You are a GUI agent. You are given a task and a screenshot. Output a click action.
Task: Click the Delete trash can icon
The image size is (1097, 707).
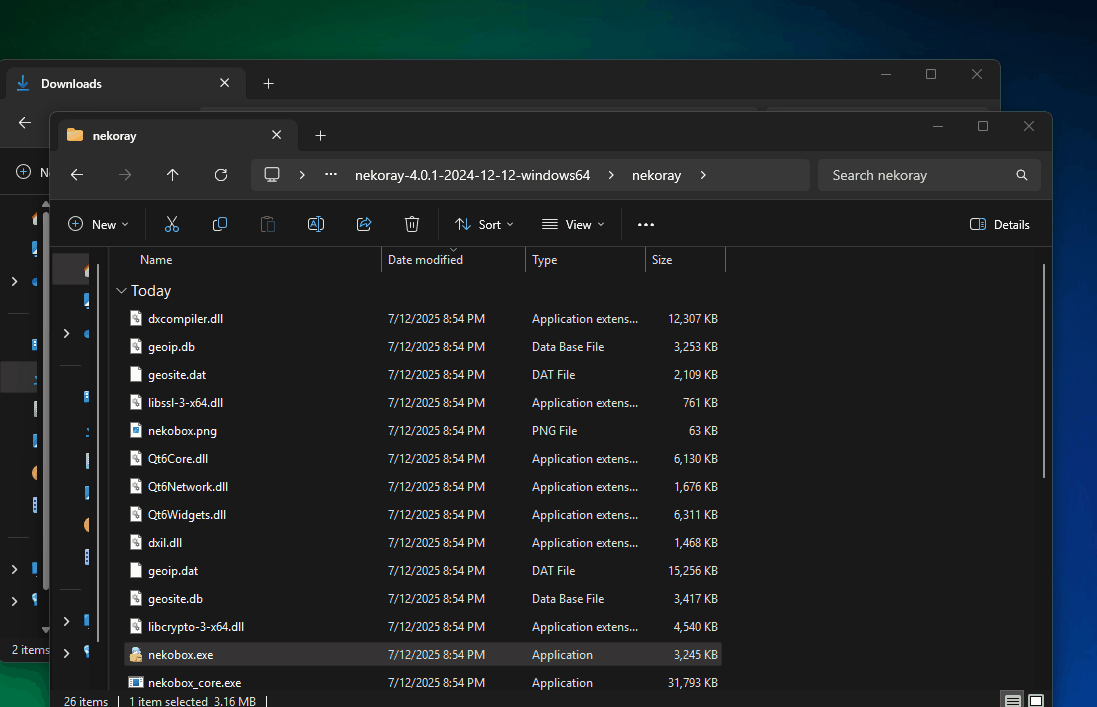coord(412,225)
